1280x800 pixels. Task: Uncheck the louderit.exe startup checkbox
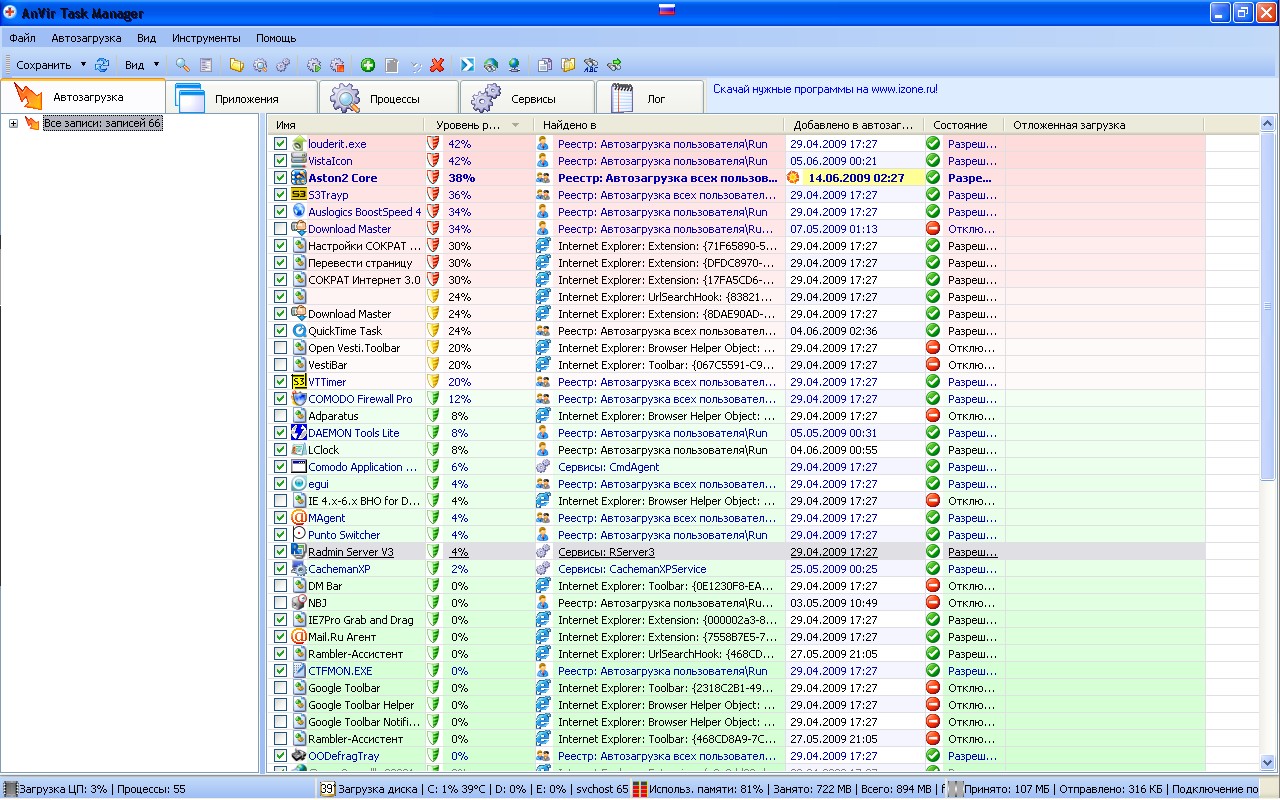click(281, 144)
